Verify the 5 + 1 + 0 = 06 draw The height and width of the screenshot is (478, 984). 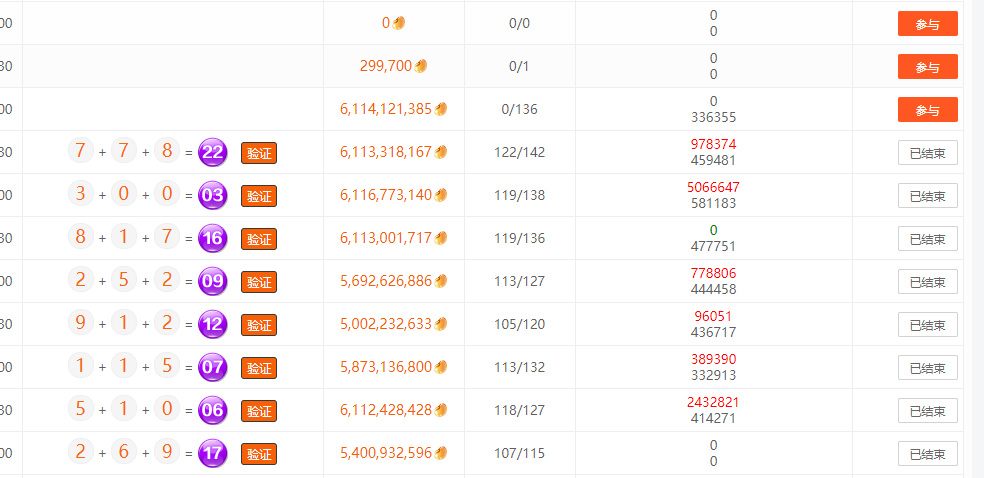pyautogui.click(x=258, y=411)
